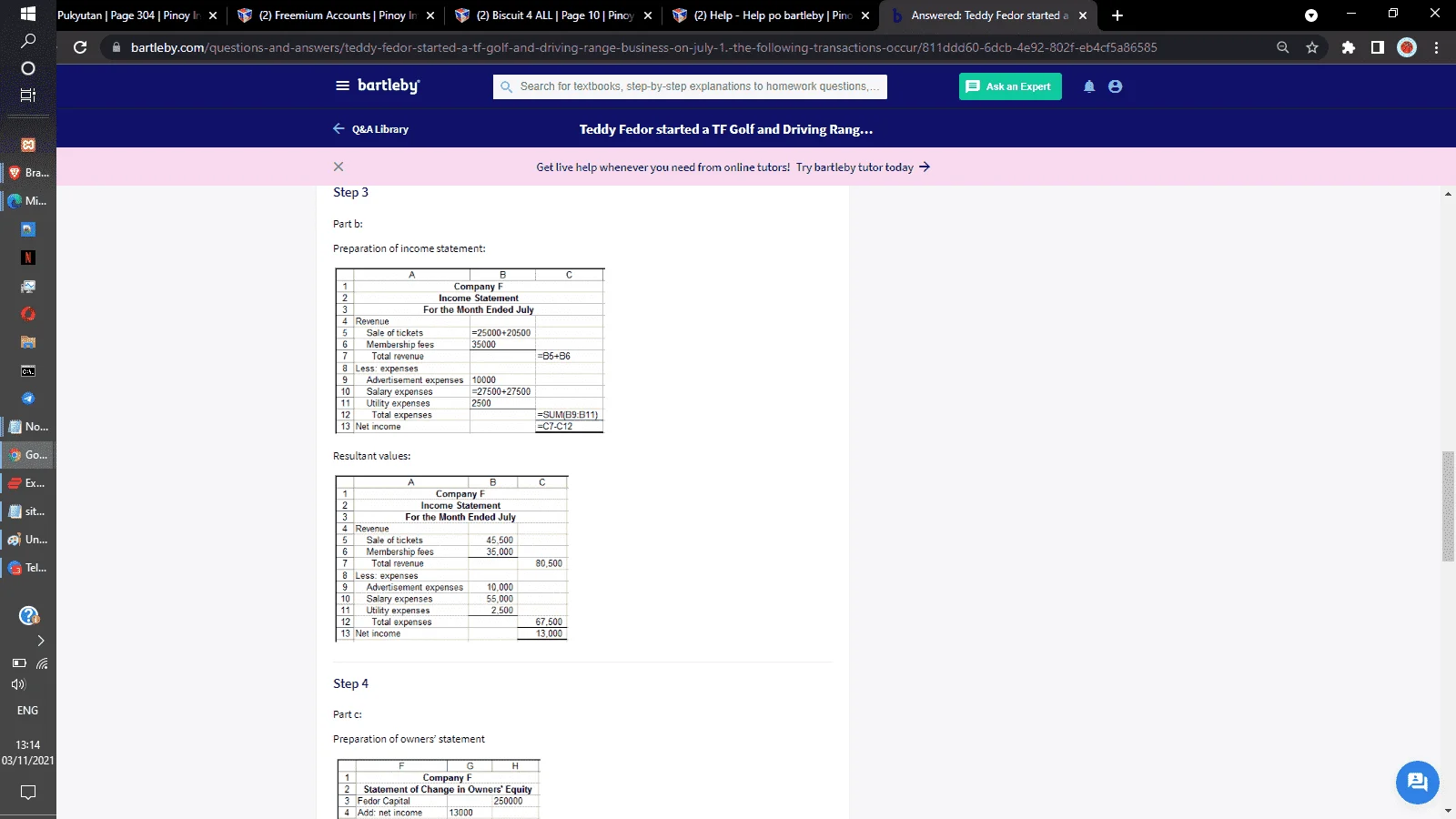Open the XAMPP taskbar icon
The width and height of the screenshot is (1456, 819).
28,145
